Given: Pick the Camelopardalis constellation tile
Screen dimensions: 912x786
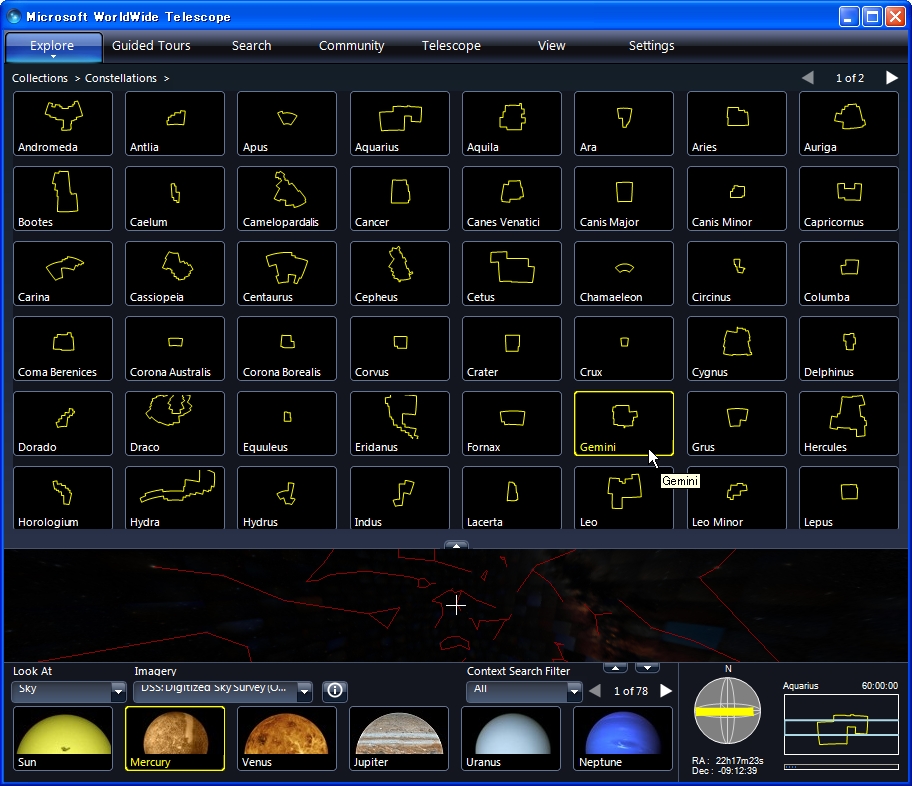Looking at the screenshot, I should [x=287, y=198].
